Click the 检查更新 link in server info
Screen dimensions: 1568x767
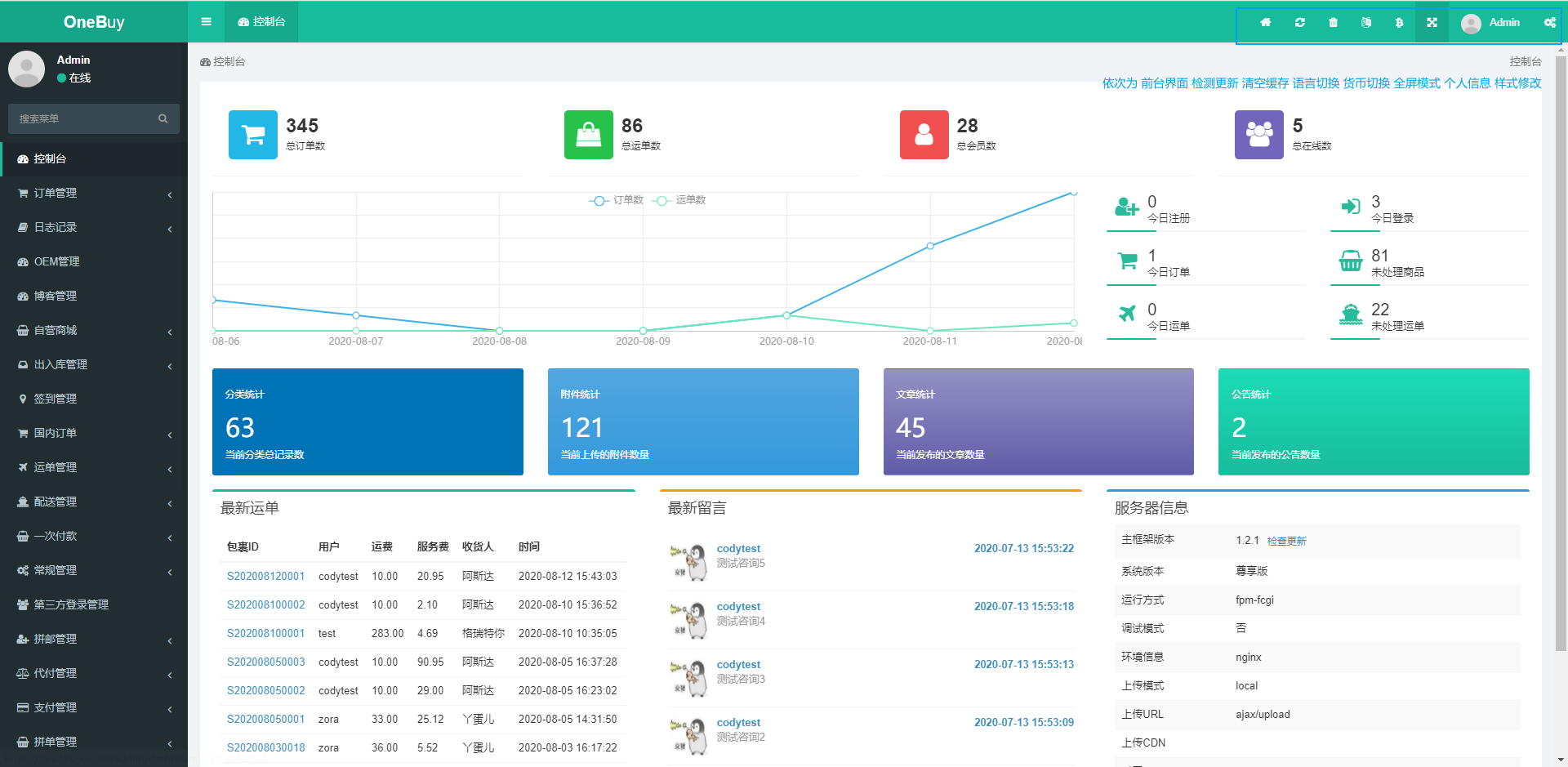click(1286, 542)
